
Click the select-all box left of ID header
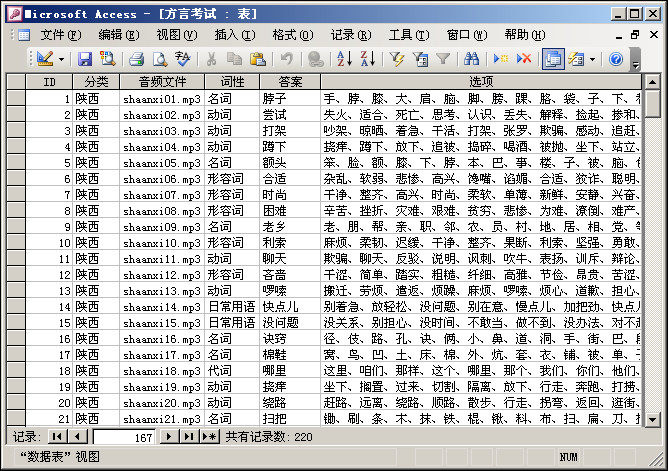click(16, 82)
